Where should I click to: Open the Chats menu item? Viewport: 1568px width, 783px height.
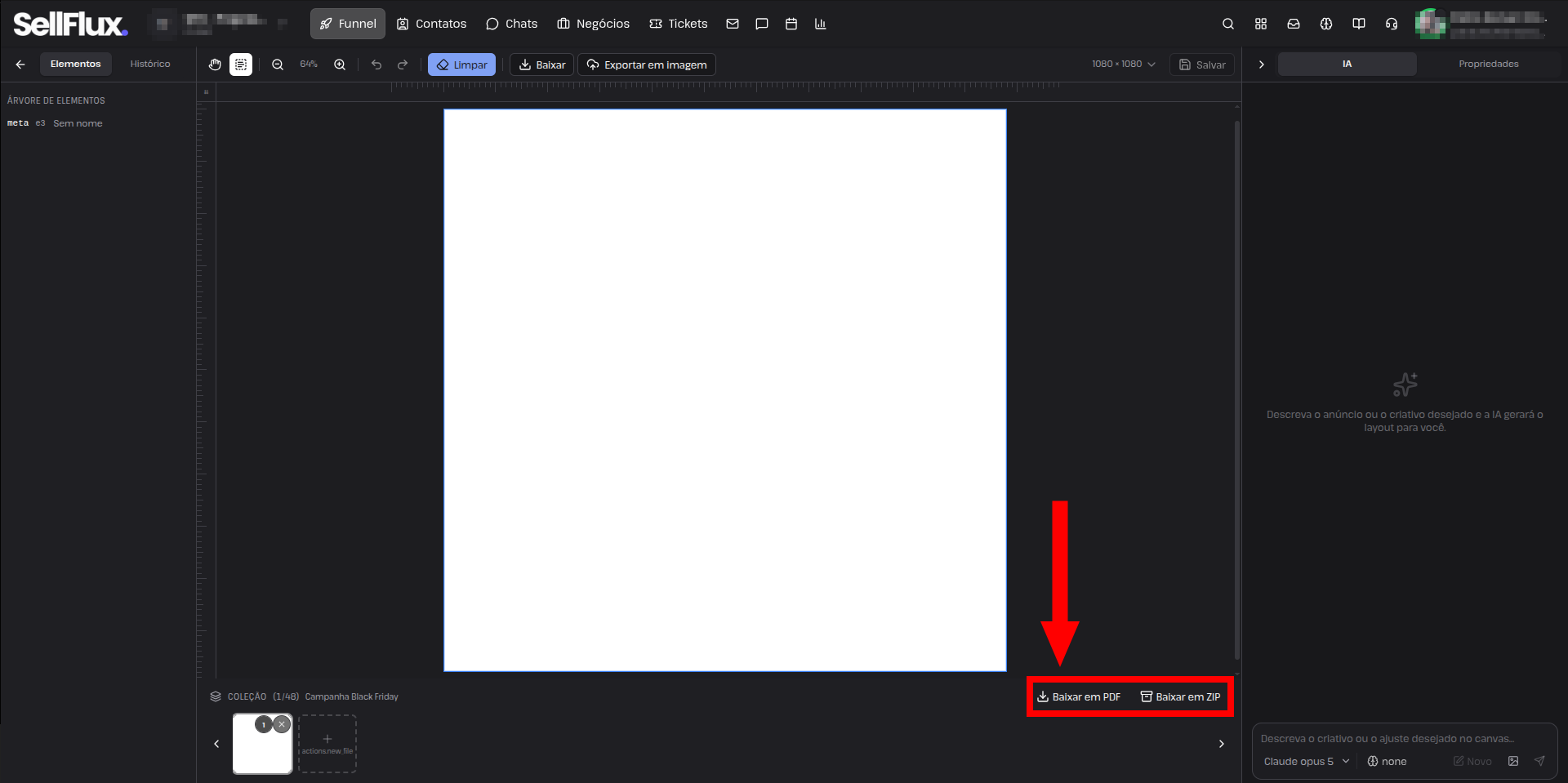(512, 24)
